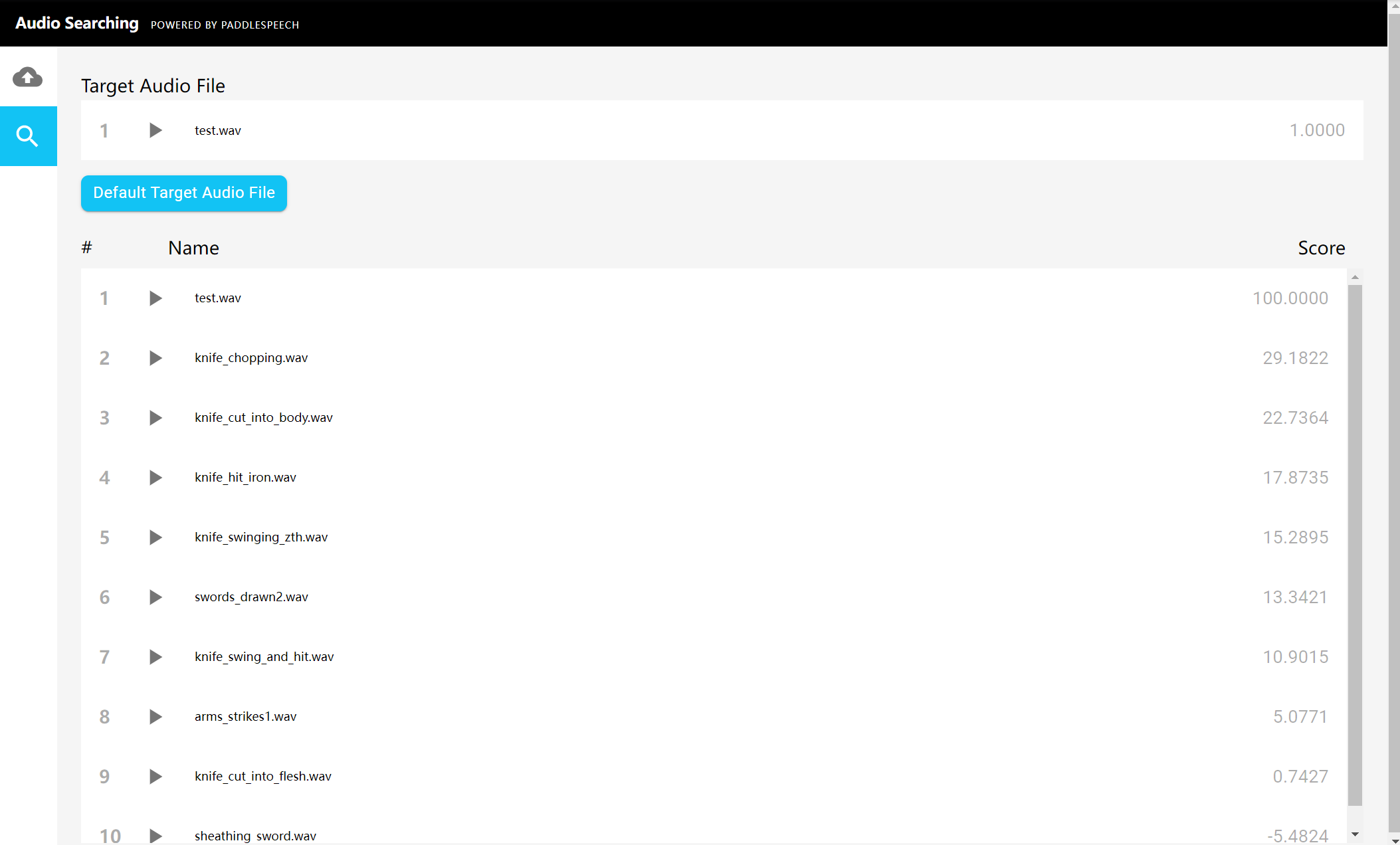Click the score 5.0771
The width and height of the screenshot is (1400, 845).
(1300, 717)
